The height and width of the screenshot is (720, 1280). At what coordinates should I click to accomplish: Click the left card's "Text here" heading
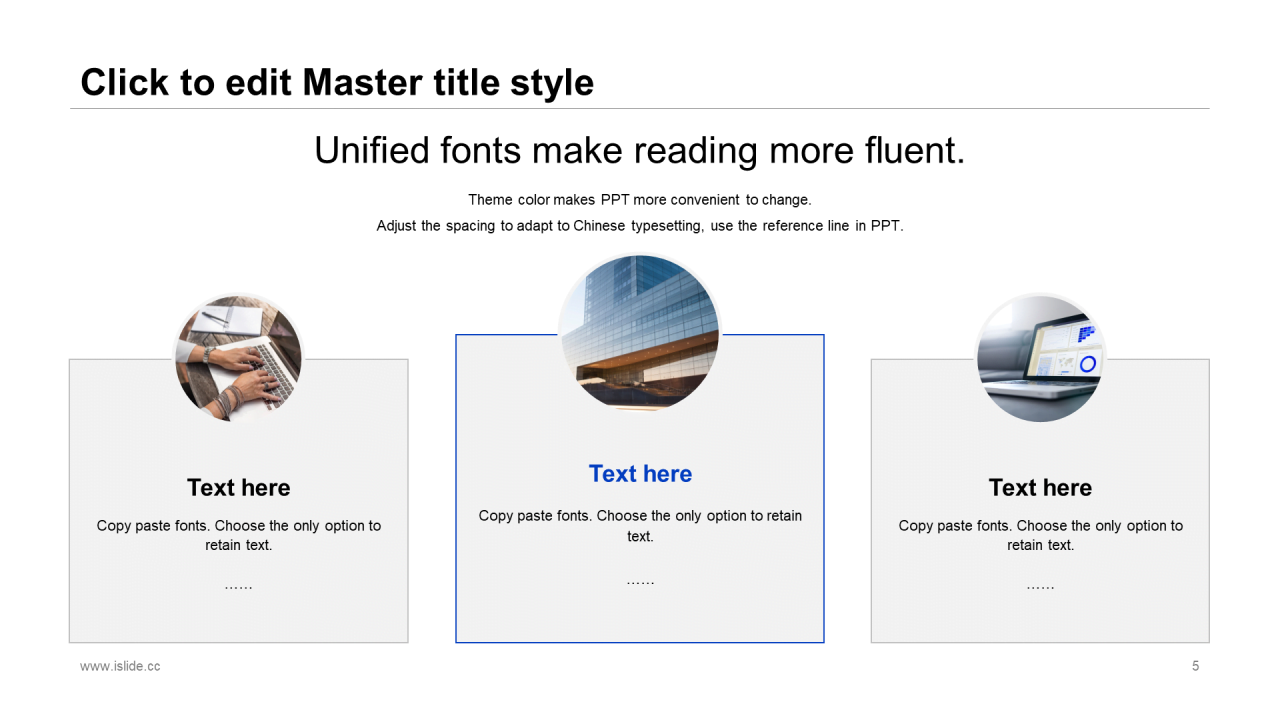point(238,487)
